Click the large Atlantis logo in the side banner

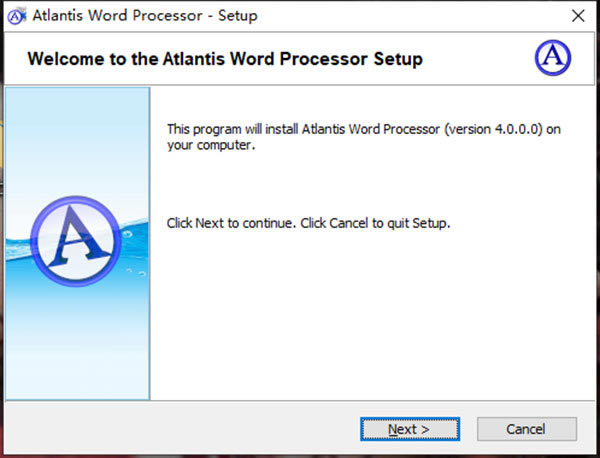76,241
